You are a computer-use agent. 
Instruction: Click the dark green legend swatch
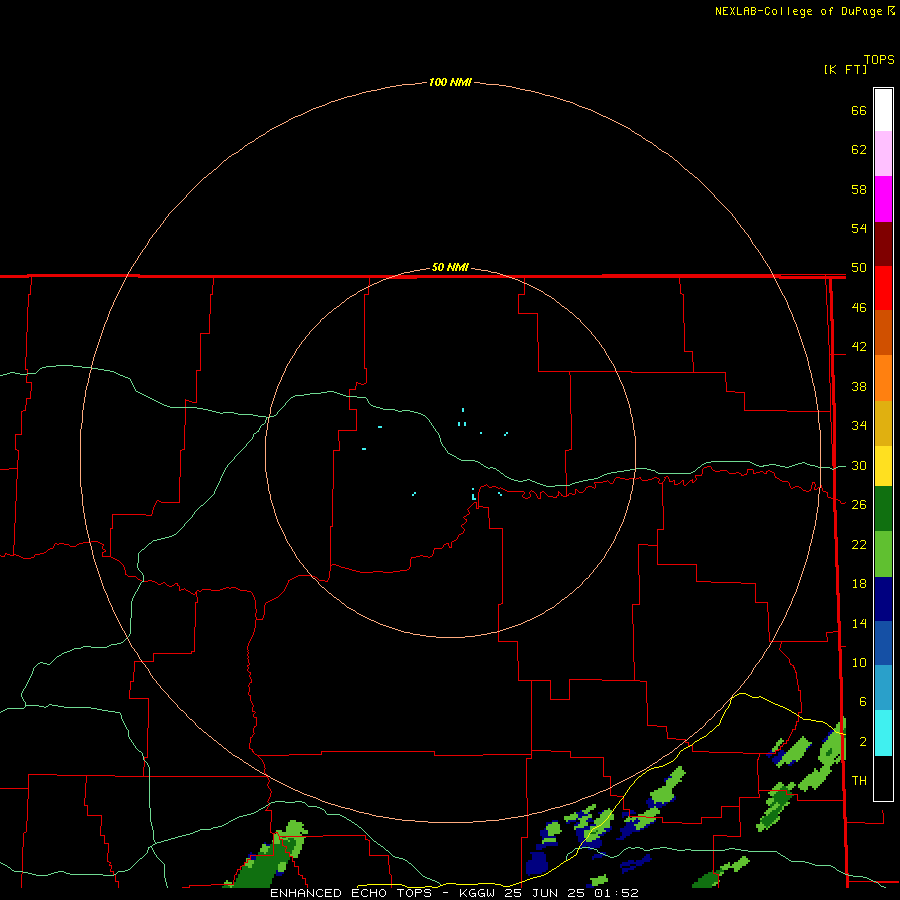[883, 509]
